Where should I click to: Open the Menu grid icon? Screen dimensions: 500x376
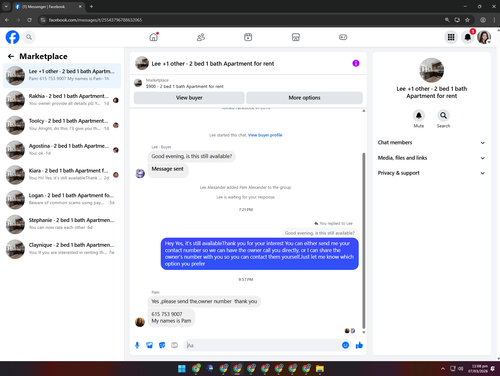451,37
